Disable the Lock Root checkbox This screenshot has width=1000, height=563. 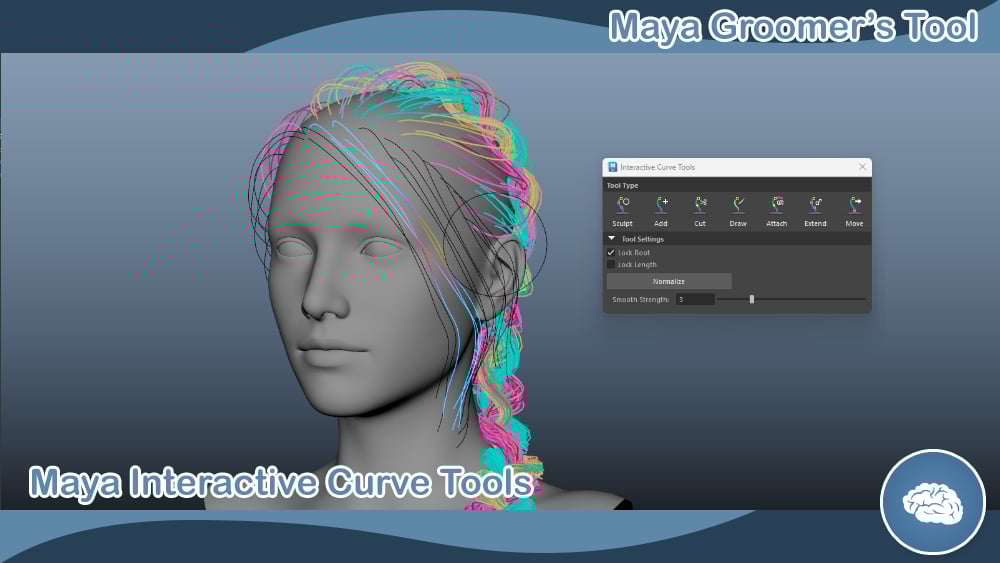click(x=611, y=252)
